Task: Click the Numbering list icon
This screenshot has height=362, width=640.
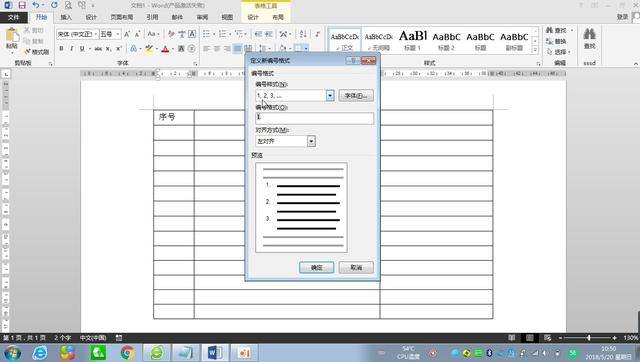Action: [x=222, y=34]
